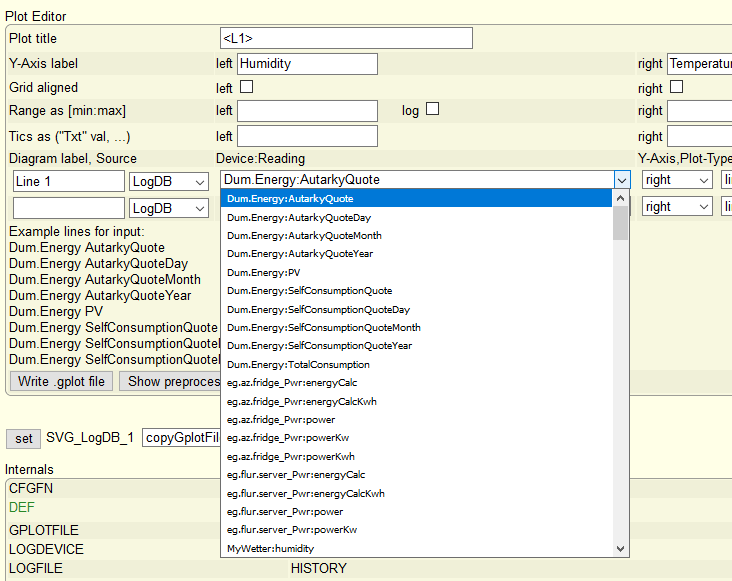Viewport: 732px width, 581px height.
Task: Select eg.flur.server_Pwr:energyCalcKwh entry
Action: pyautogui.click(x=416, y=493)
